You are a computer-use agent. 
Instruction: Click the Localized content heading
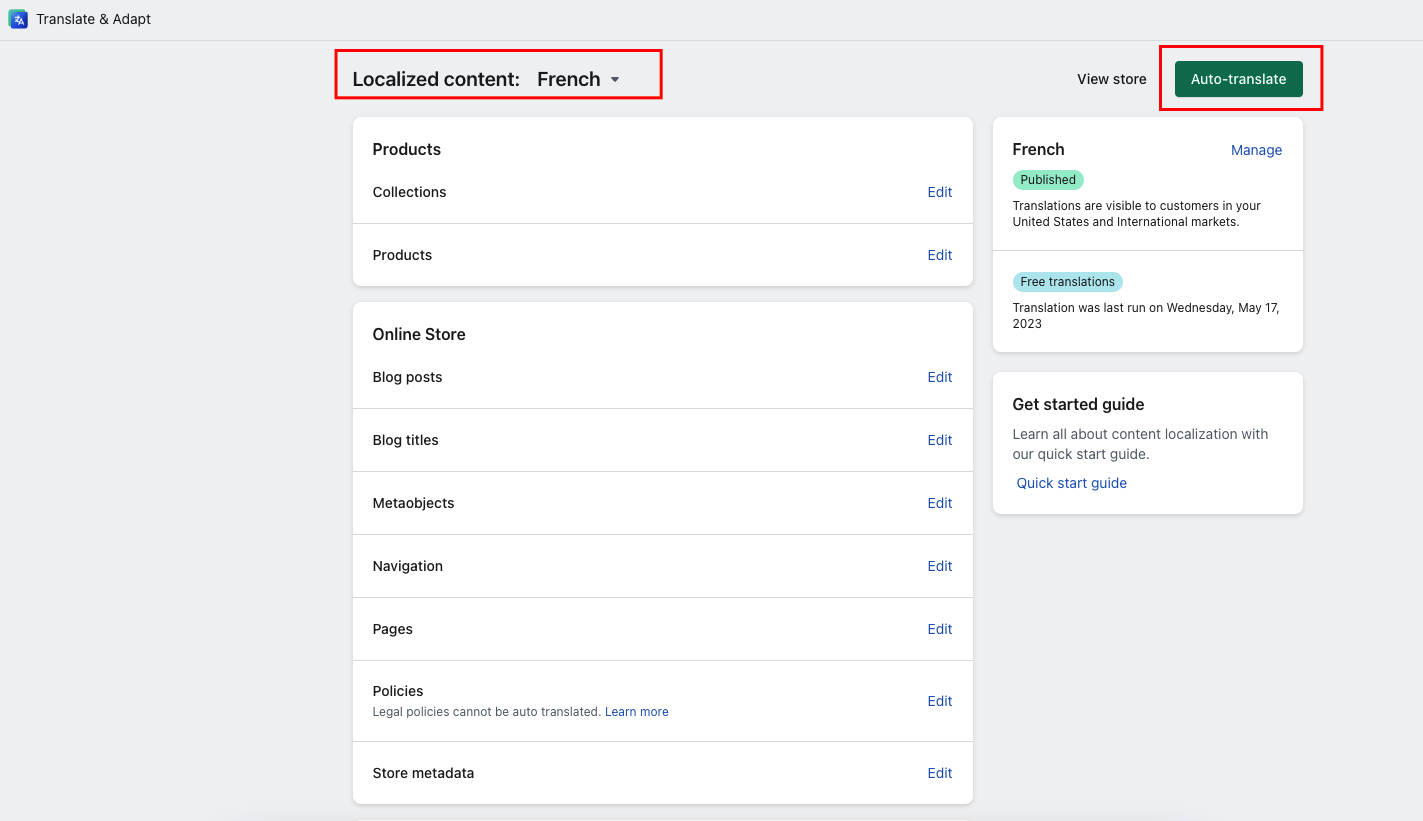[436, 80]
